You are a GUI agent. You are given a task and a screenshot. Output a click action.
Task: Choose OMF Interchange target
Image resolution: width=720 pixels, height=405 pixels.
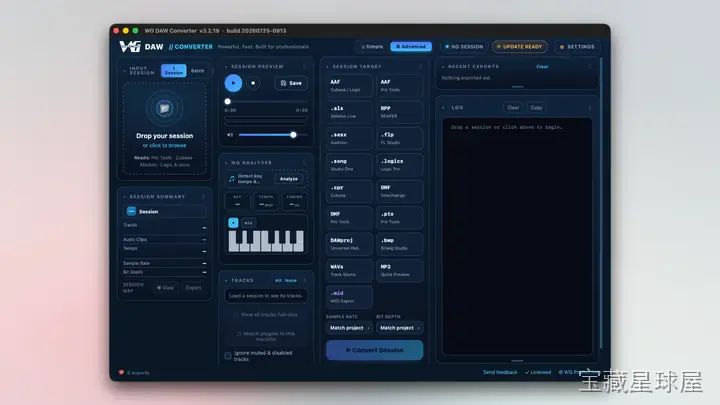(x=399, y=191)
